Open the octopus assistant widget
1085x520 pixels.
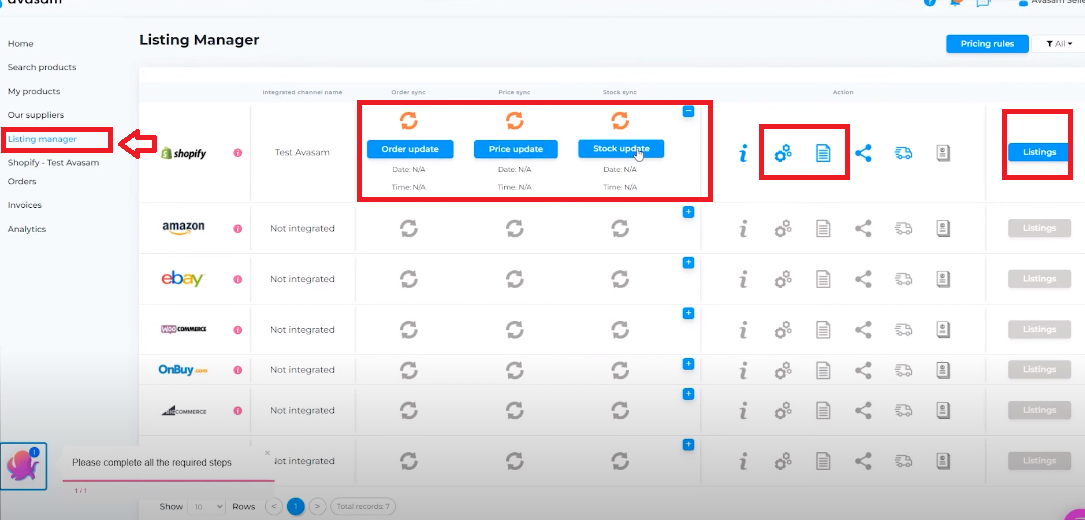[24, 466]
